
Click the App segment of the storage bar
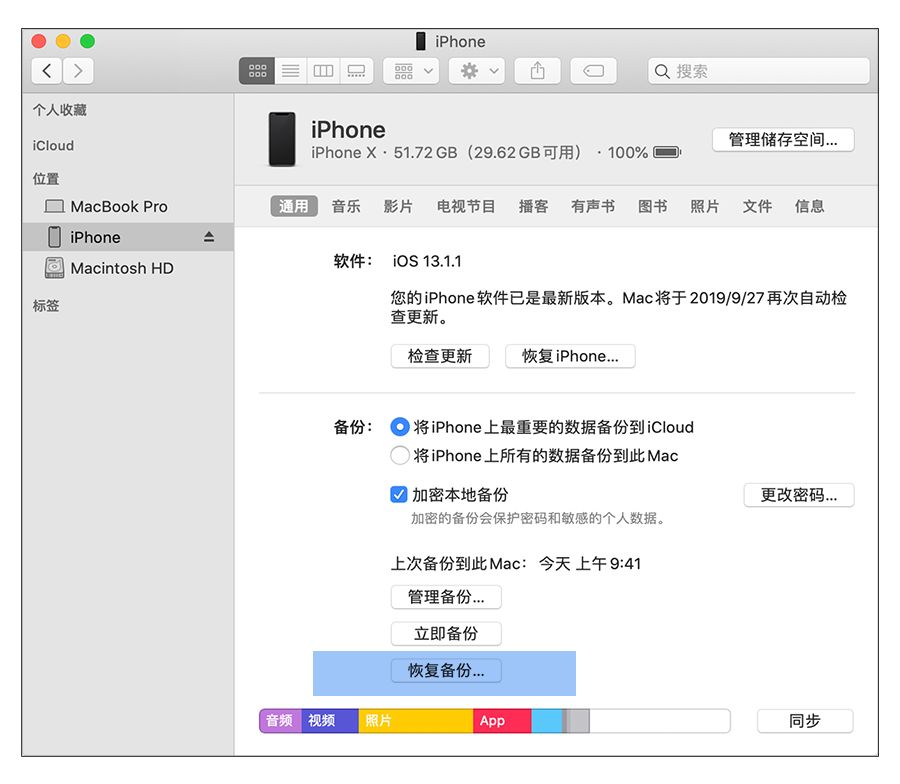click(500, 720)
